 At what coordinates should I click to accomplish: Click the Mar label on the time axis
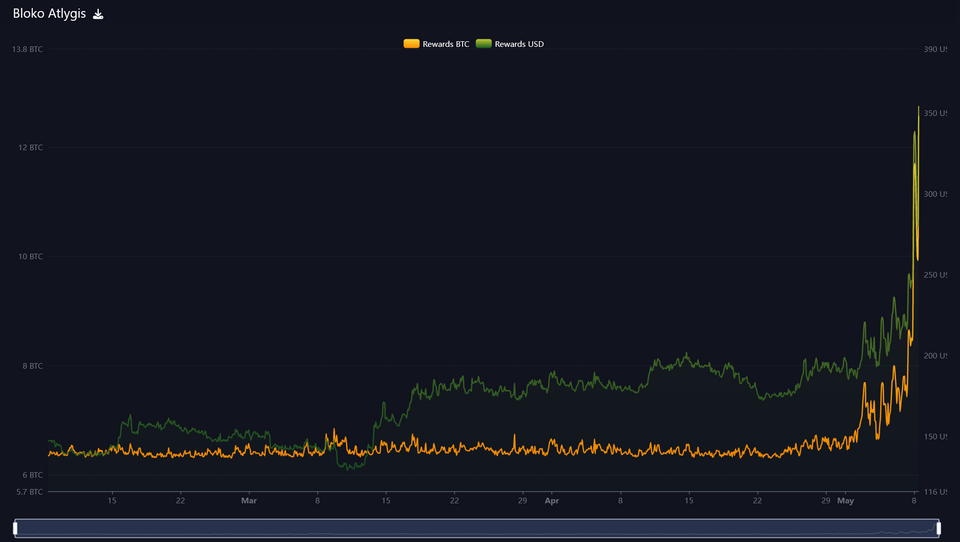click(249, 500)
